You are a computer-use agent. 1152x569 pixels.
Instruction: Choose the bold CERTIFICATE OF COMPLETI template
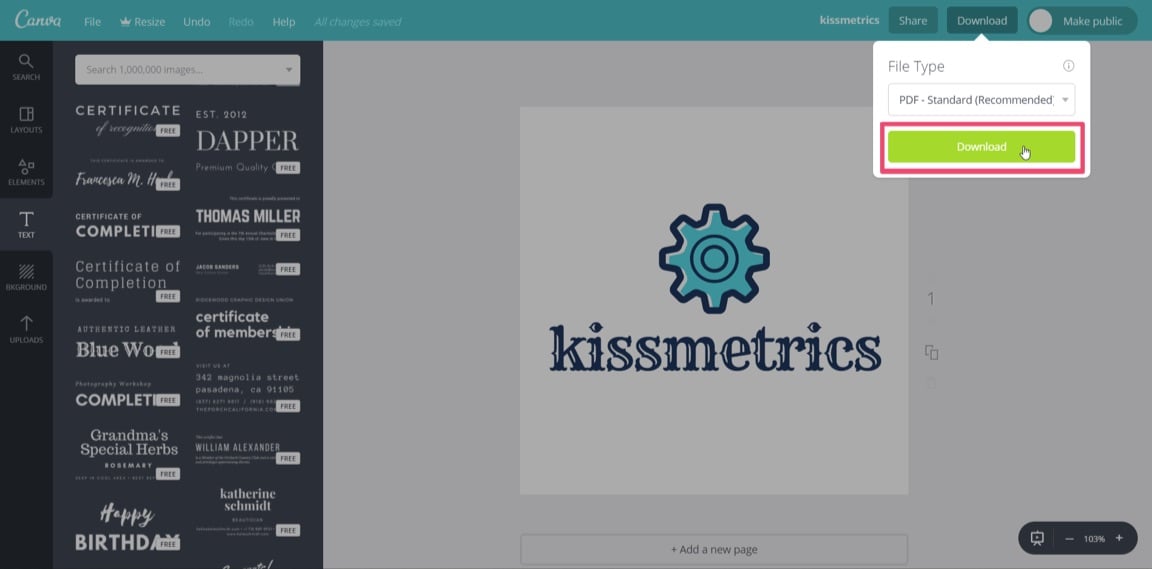[128, 225]
